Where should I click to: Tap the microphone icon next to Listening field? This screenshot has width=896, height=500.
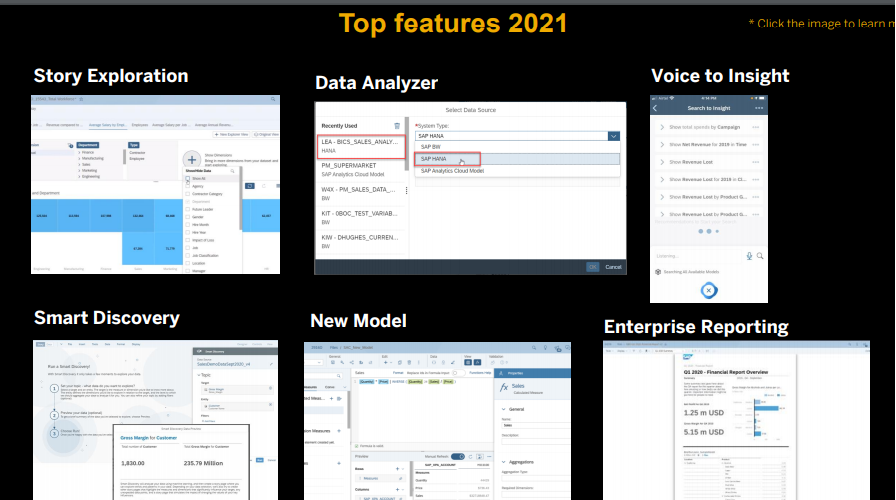[x=749, y=256]
